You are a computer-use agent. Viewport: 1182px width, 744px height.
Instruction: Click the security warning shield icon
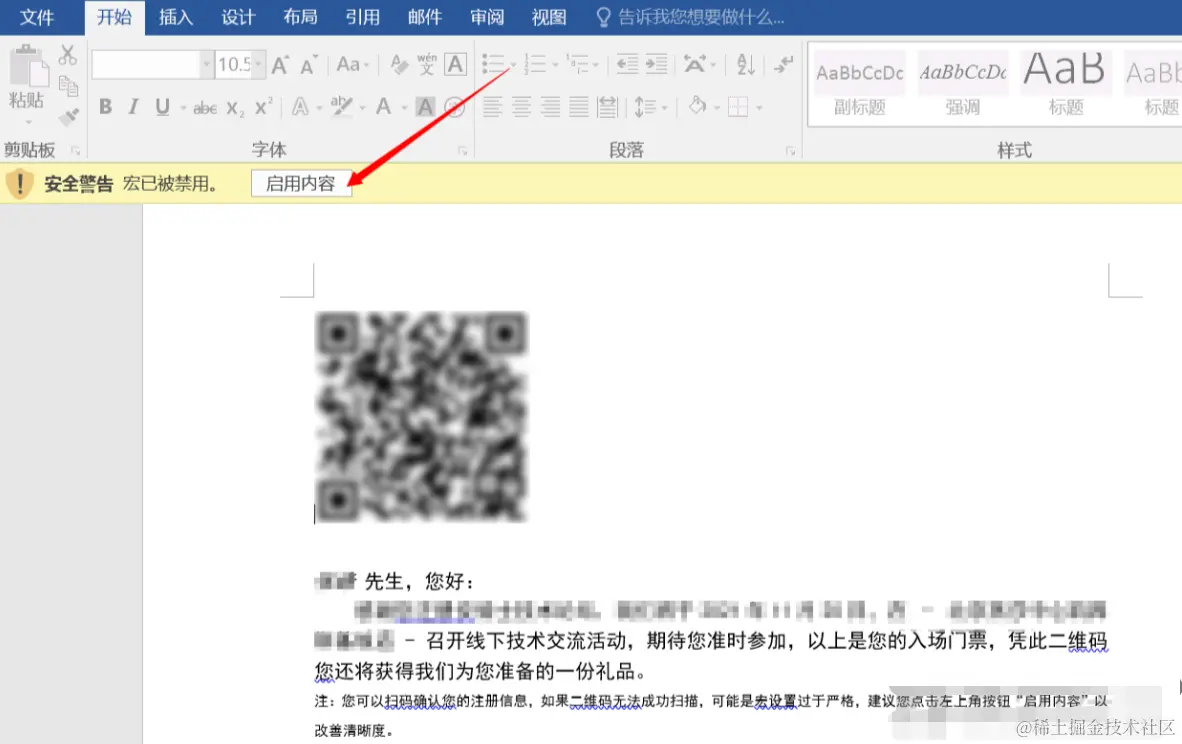click(x=20, y=183)
